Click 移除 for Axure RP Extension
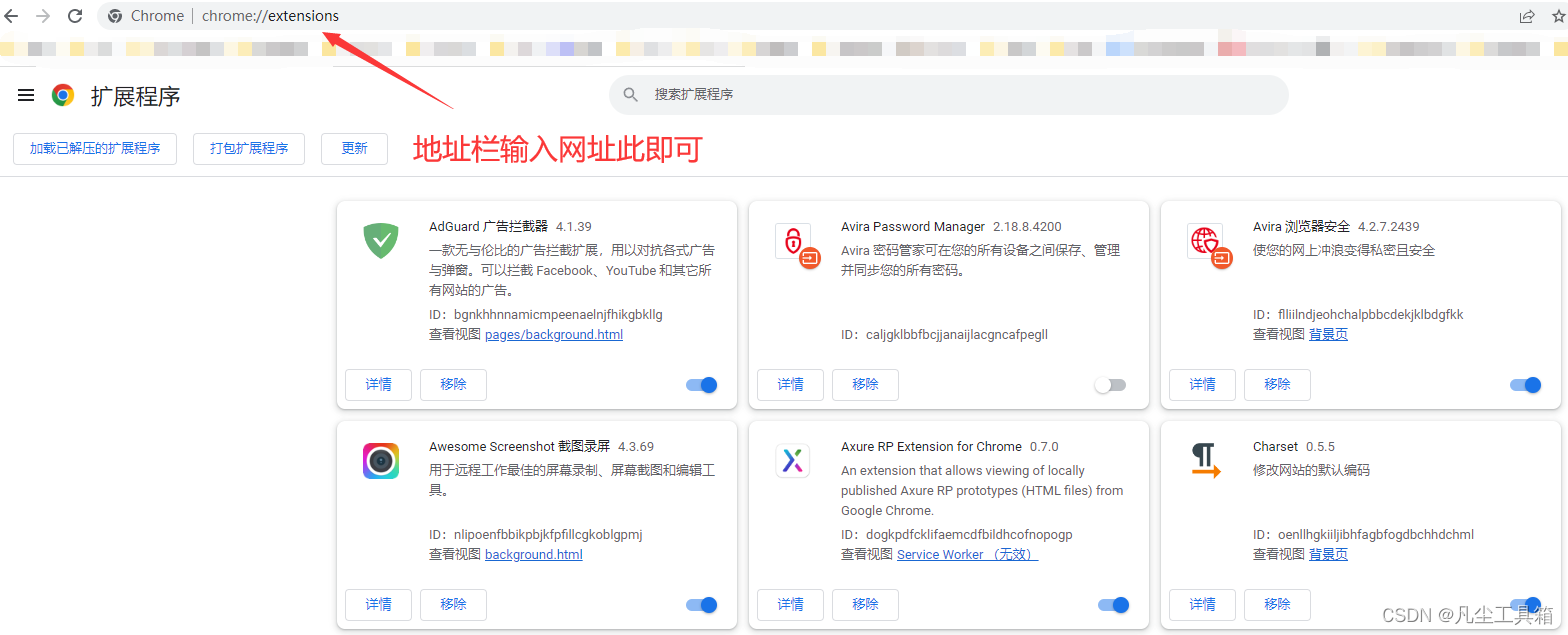This screenshot has width=1568, height=635. [865, 605]
